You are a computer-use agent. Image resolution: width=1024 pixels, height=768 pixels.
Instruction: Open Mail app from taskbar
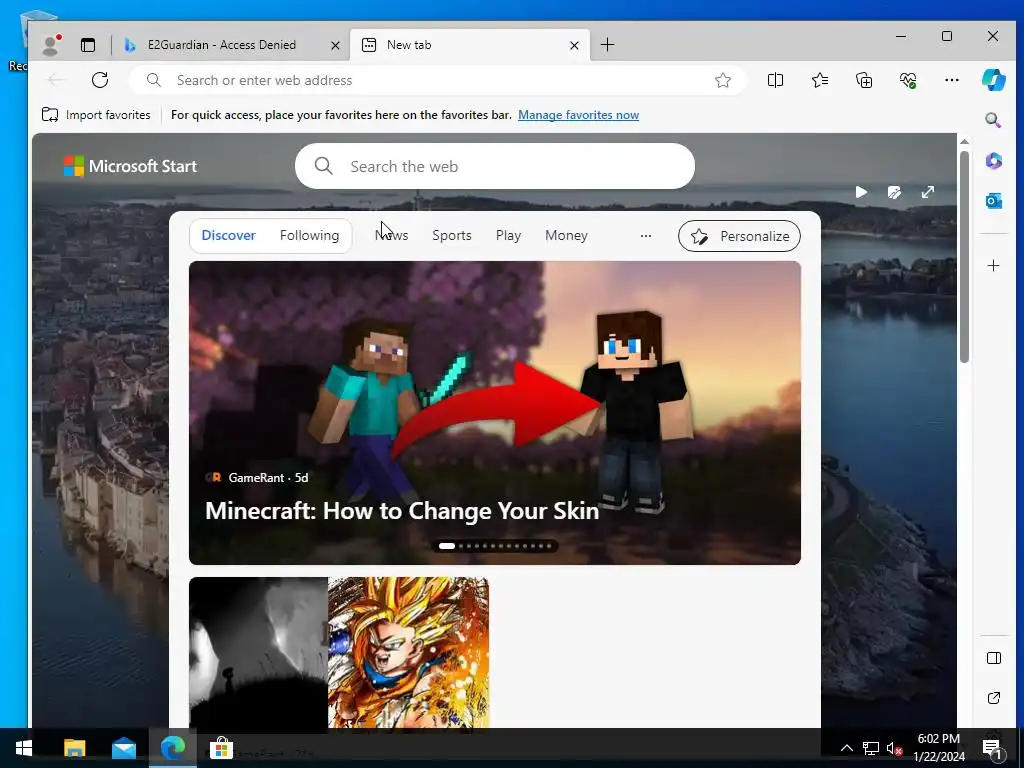click(x=123, y=748)
